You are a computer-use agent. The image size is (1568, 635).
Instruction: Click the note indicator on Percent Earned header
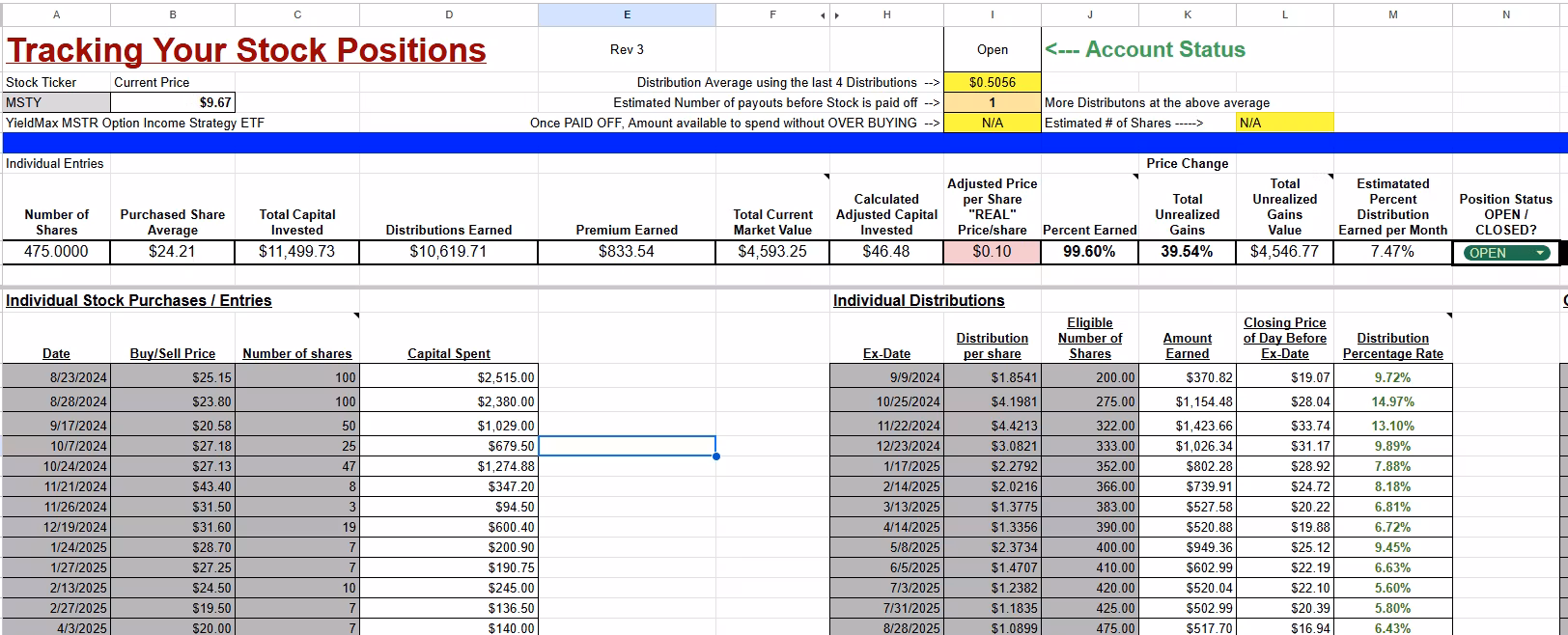tap(1134, 178)
